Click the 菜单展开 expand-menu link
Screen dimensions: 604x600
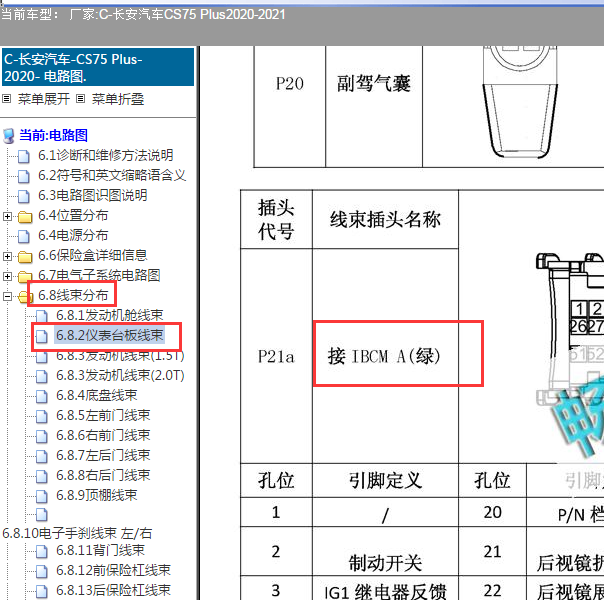tap(44, 99)
